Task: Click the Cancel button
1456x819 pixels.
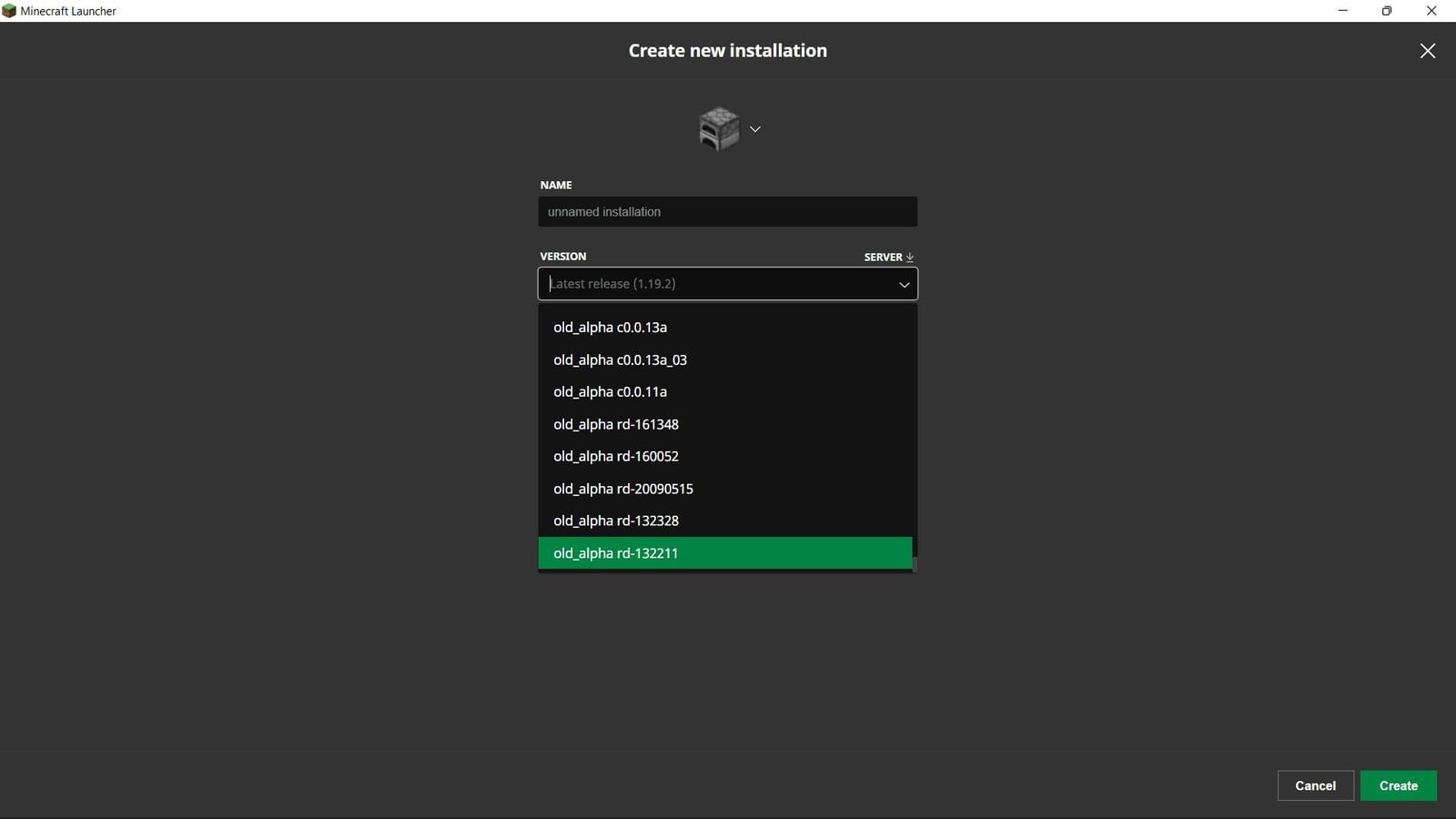Action: coord(1315,785)
